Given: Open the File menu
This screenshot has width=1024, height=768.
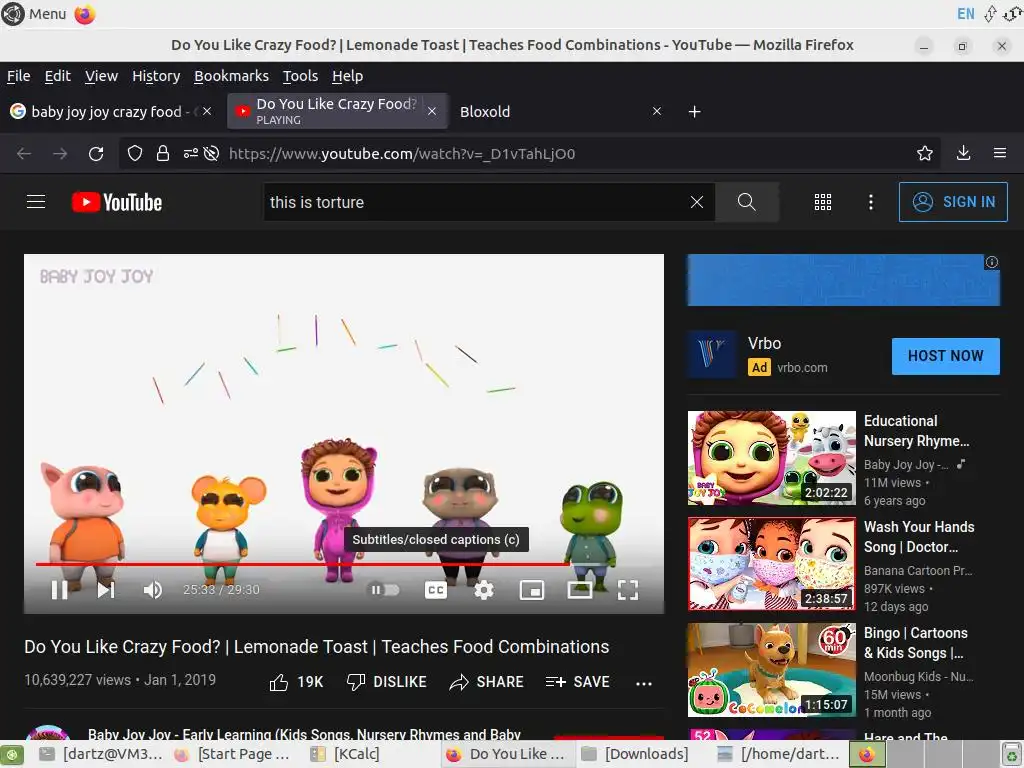Looking at the screenshot, I should (18, 76).
